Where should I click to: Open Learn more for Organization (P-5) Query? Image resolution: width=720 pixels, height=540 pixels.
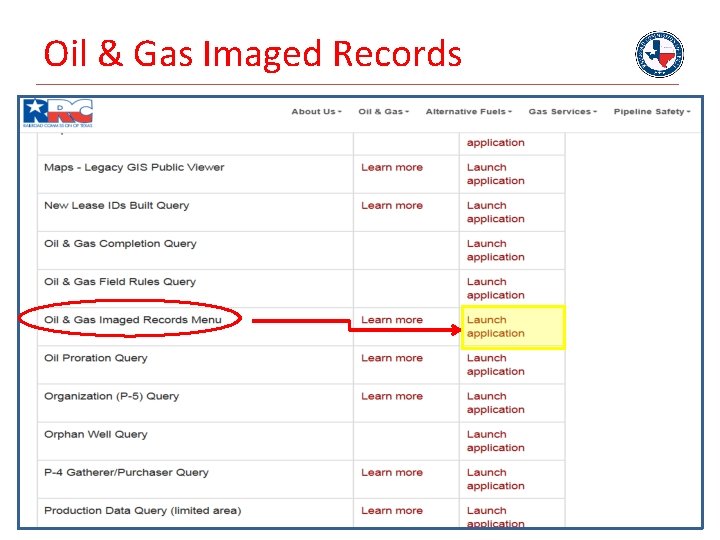(x=392, y=396)
